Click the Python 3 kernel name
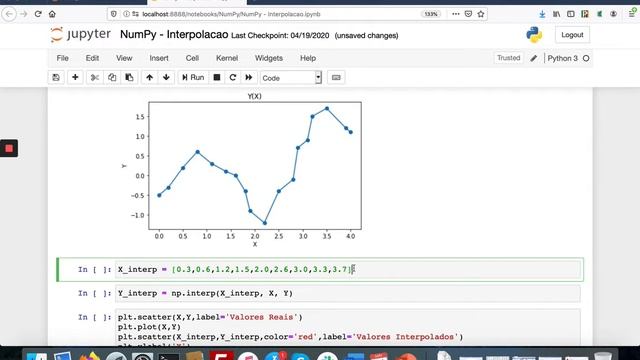 coord(562,58)
